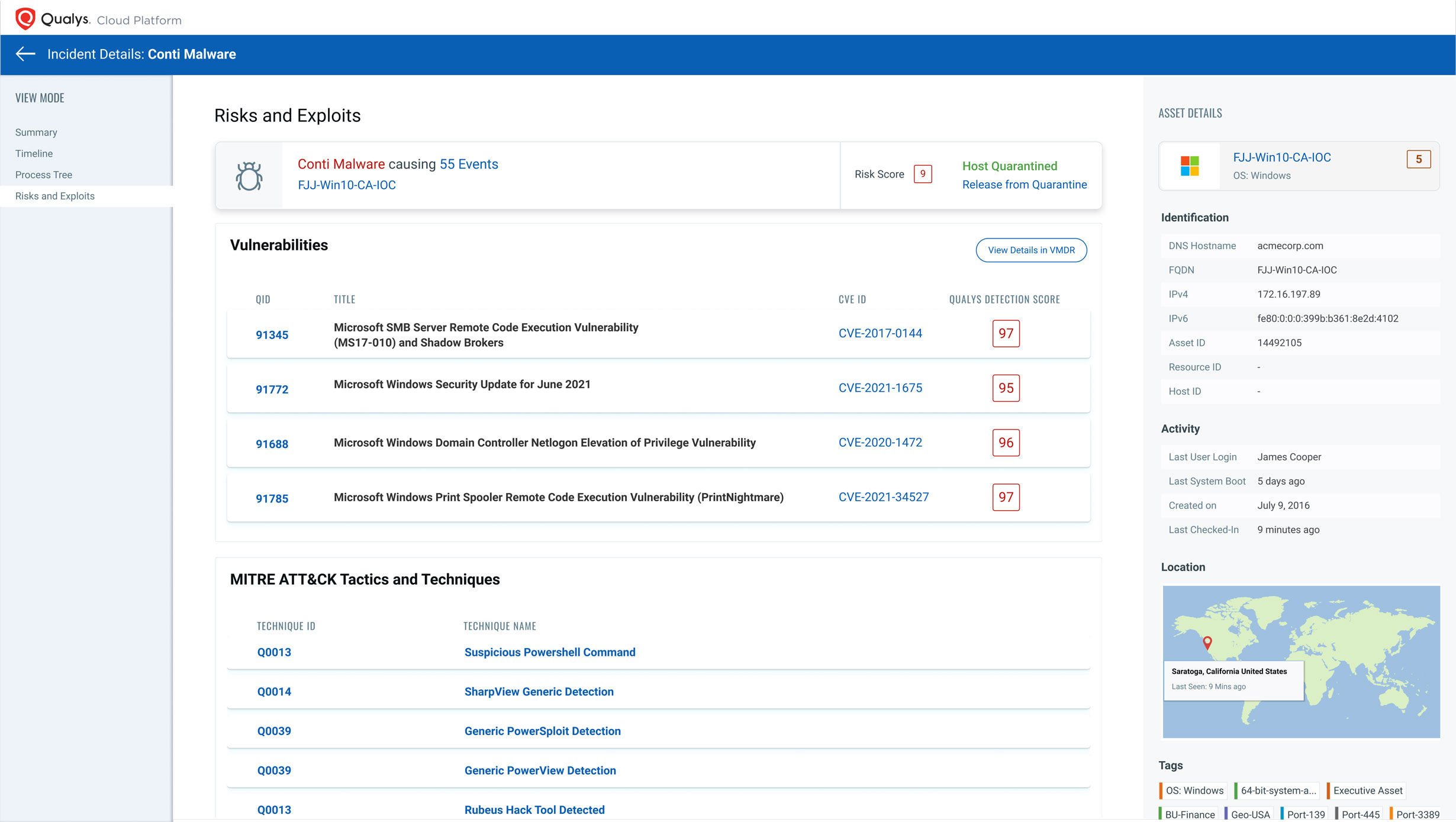
Task: Click Asset ID value 14492105
Action: pyautogui.click(x=1279, y=343)
